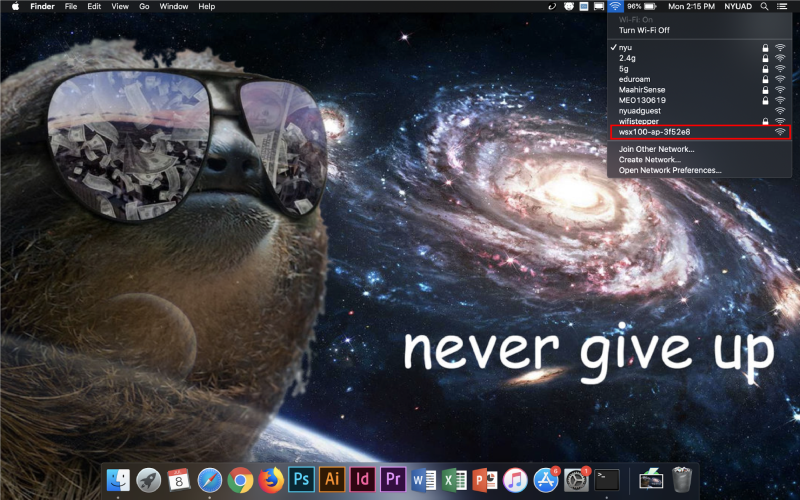Open Spotlight search magnifier icon
The width and height of the screenshot is (800, 500).
coord(764,6)
